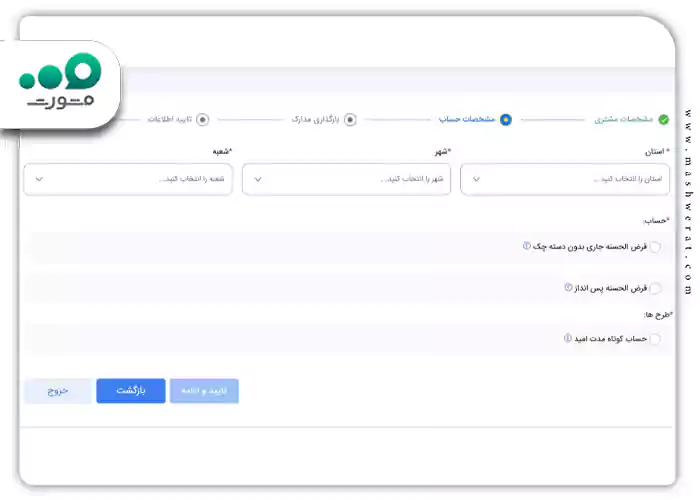Image resolution: width=700 pixels, height=500 pixels.
Task: Click the تایید و ادامه button
Action: point(204,391)
